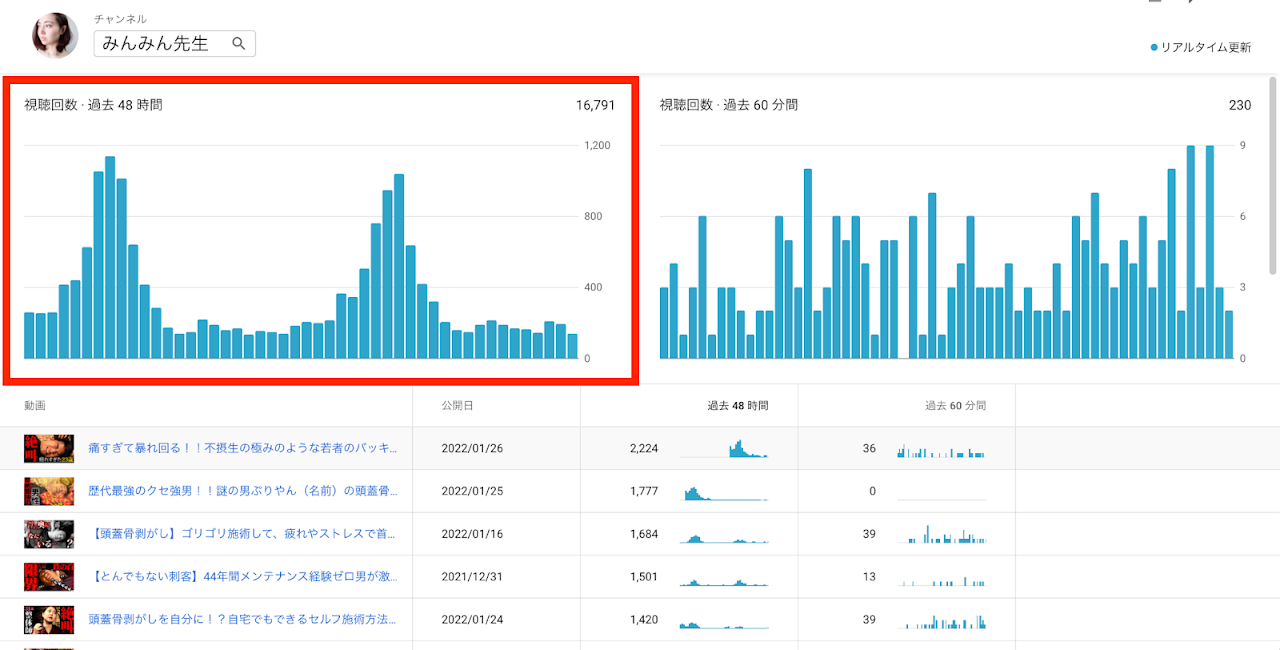Click the 動画 column header

coord(35,406)
